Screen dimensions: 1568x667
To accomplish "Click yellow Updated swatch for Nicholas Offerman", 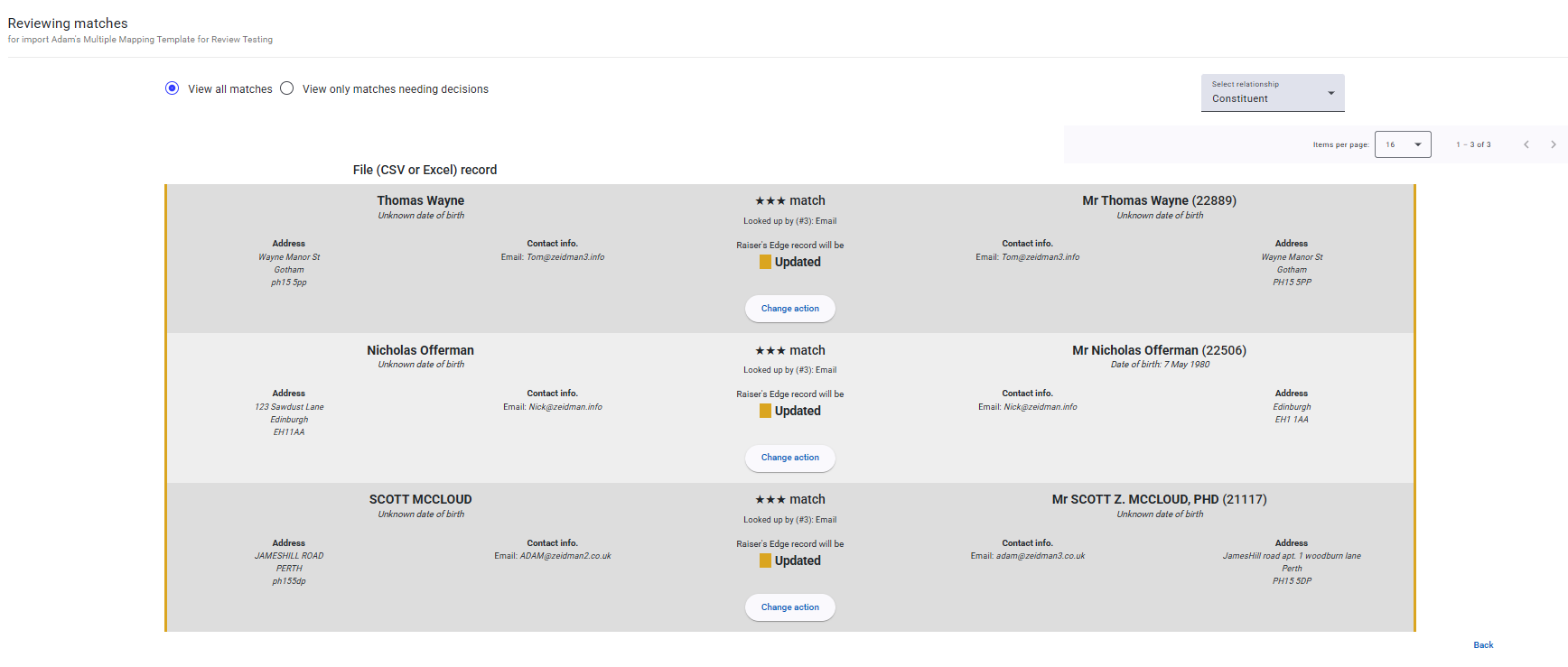I will (x=765, y=411).
